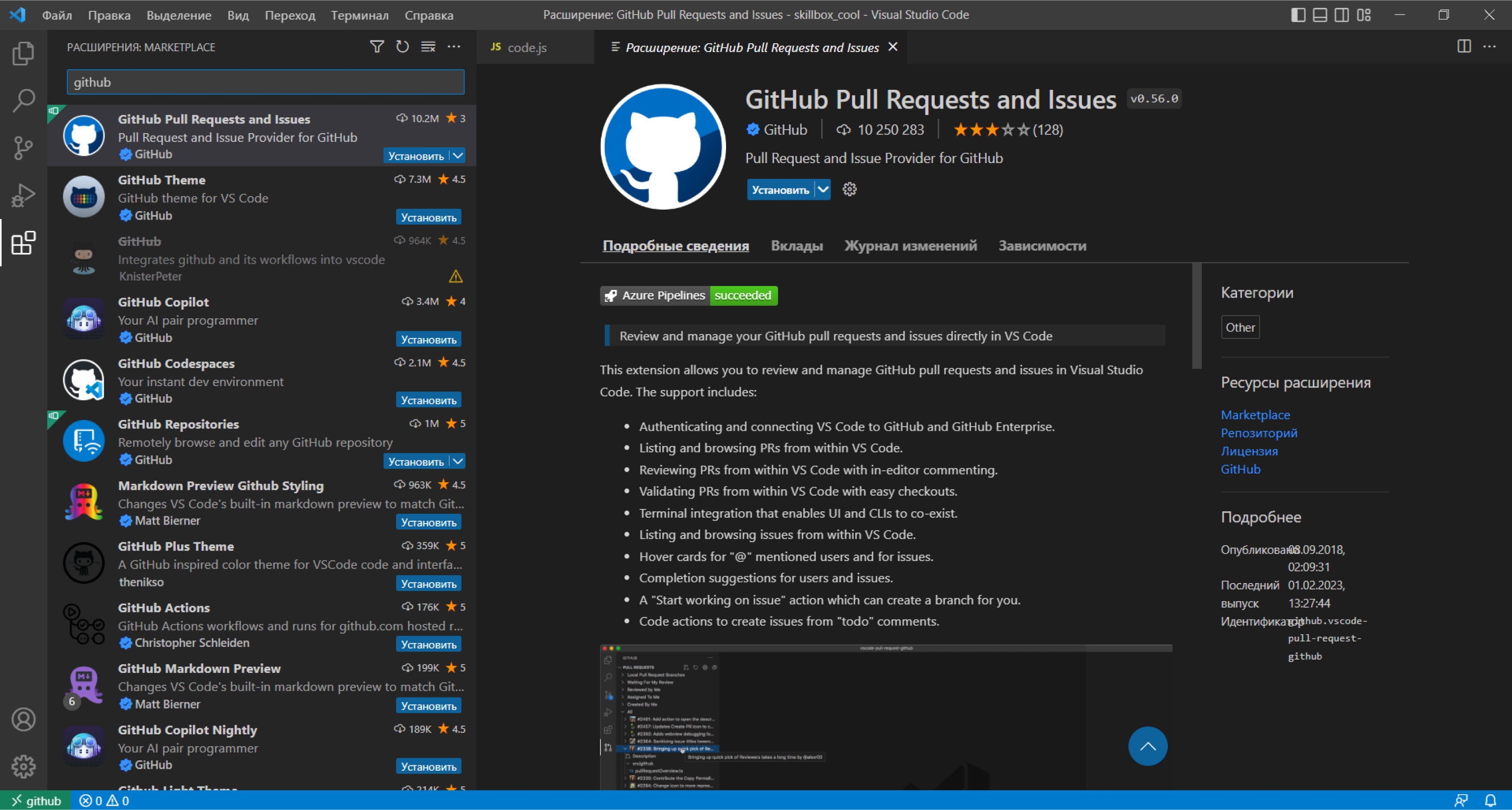This screenshot has height=810, width=1512.
Task: Toggle the primary side bar layout
Action: coord(1298,15)
